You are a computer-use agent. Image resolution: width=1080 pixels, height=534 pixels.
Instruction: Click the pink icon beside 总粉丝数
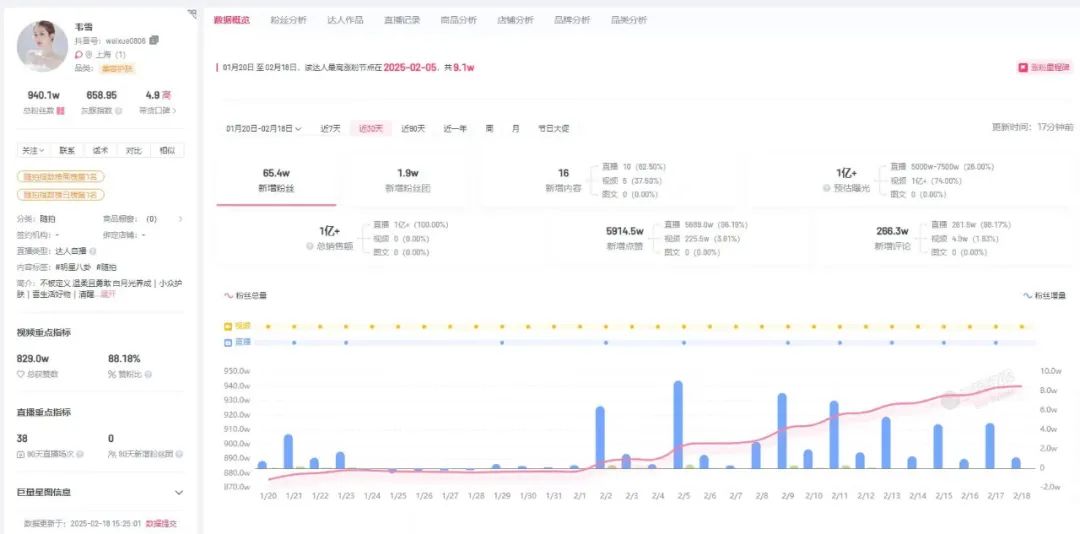click(61, 110)
